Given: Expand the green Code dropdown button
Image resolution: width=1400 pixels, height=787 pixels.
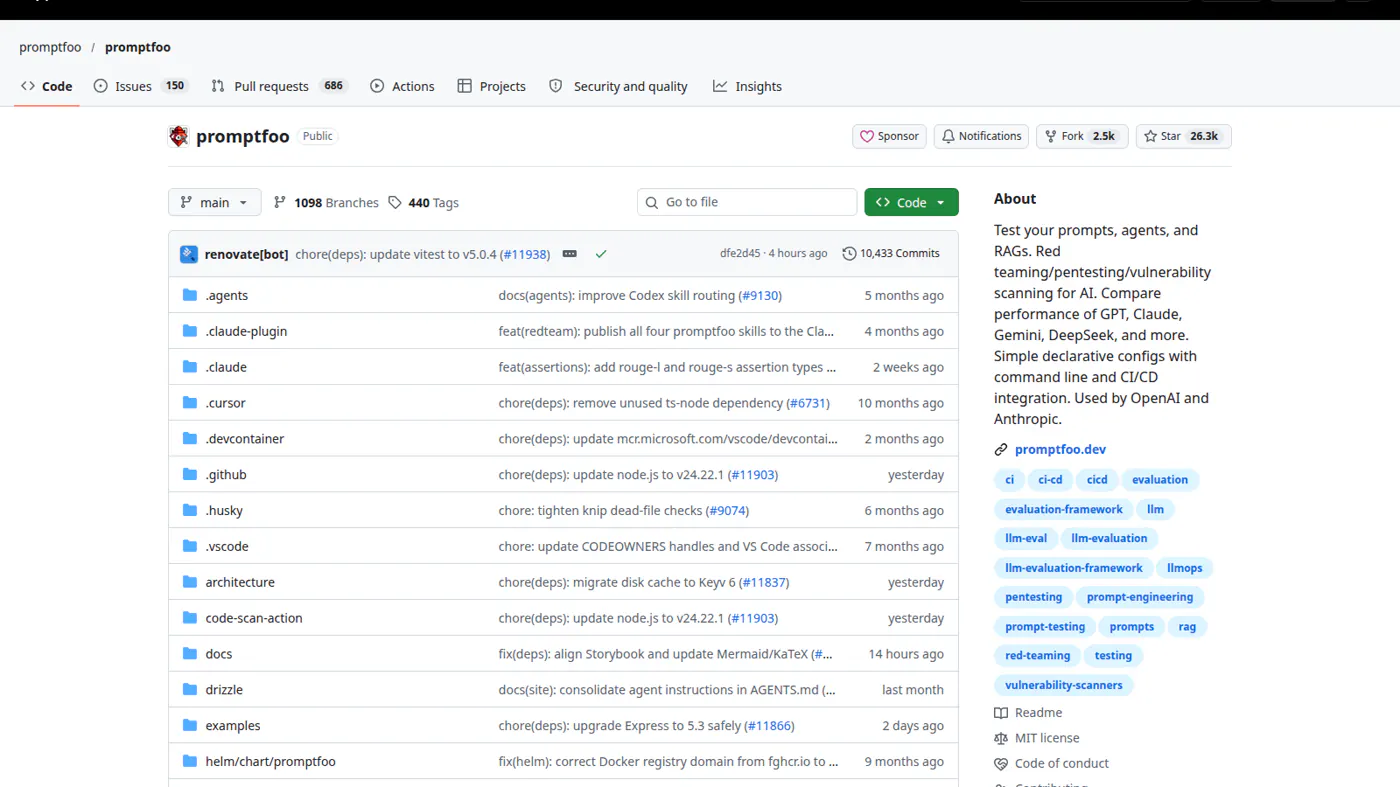Looking at the screenshot, I should point(911,202).
